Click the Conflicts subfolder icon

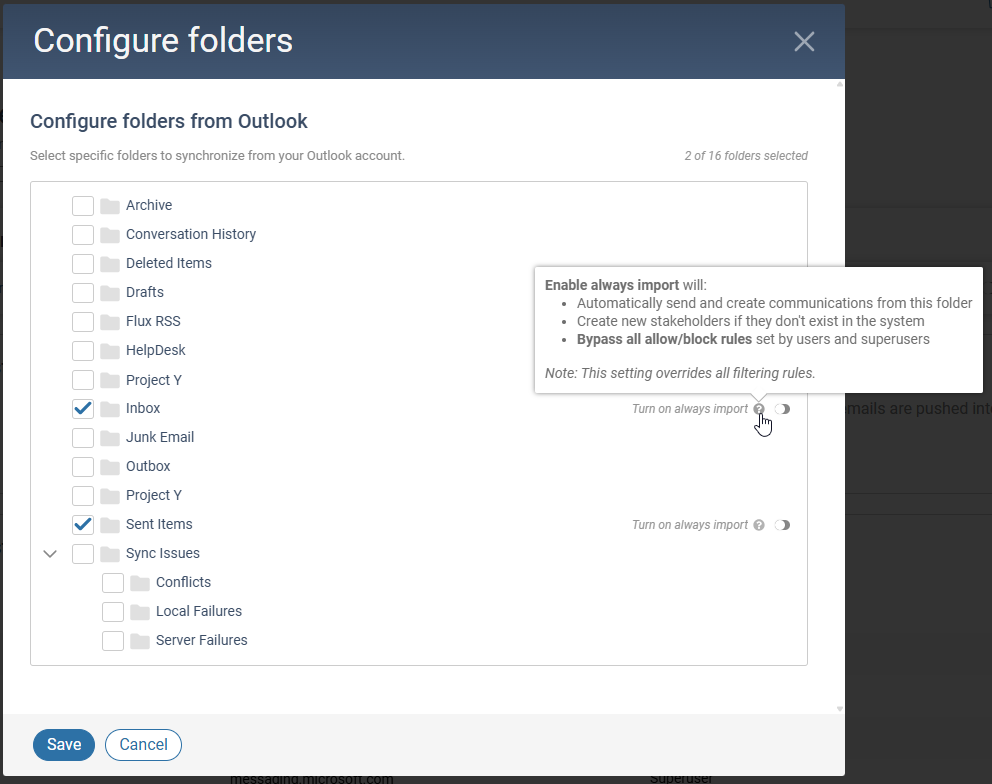pos(140,583)
